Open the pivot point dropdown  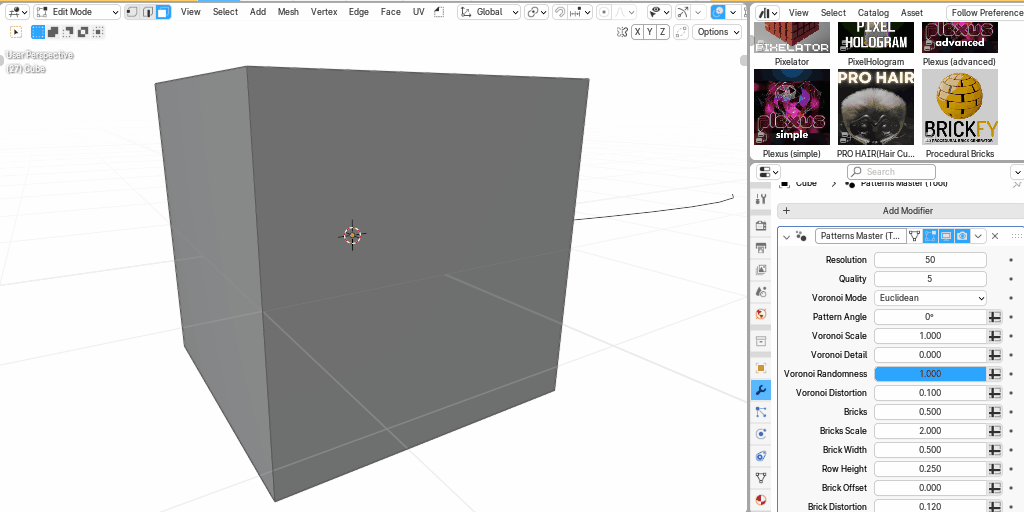coord(536,12)
